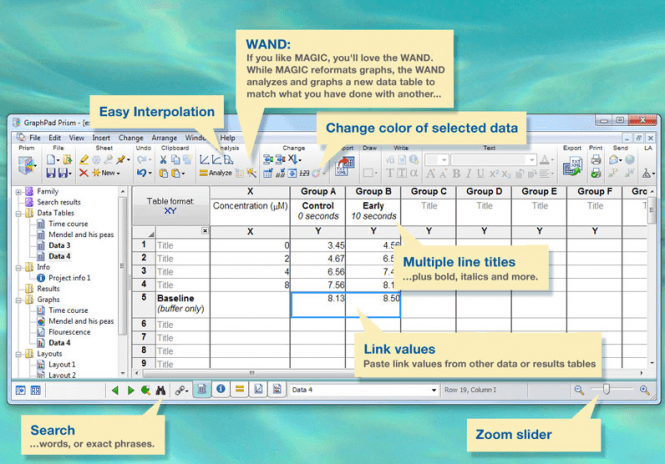This screenshot has height=464, width=665.
Task: Click the zoom out magnifier icon
Action: [x=579, y=390]
